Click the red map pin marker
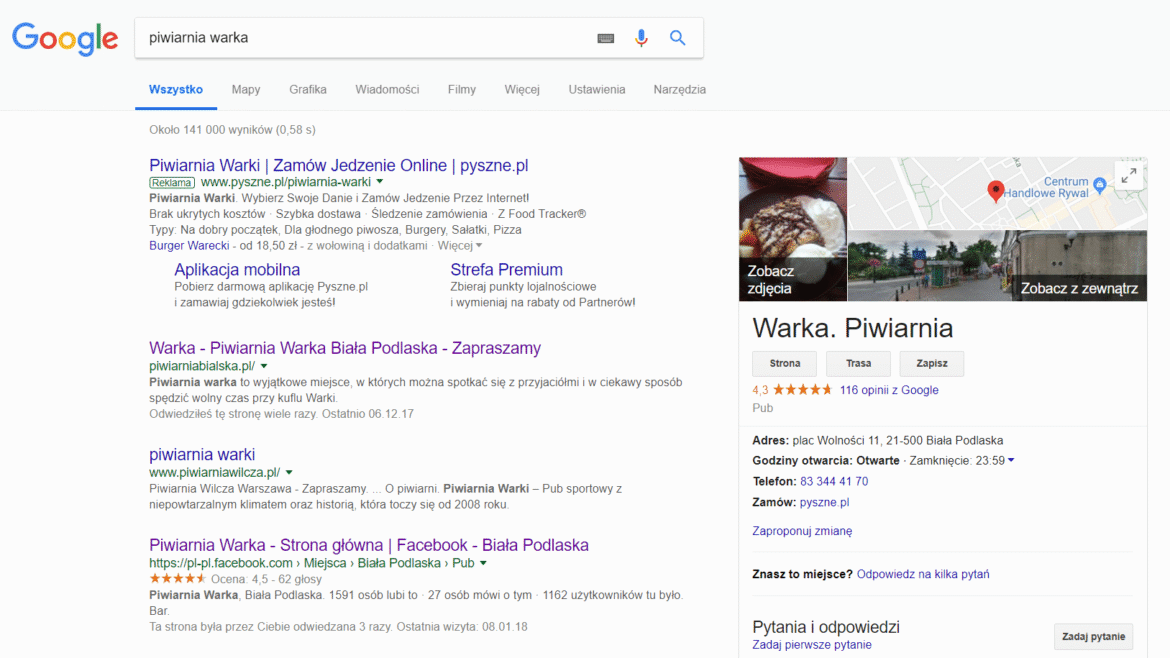The height and width of the screenshot is (658, 1170). point(995,192)
